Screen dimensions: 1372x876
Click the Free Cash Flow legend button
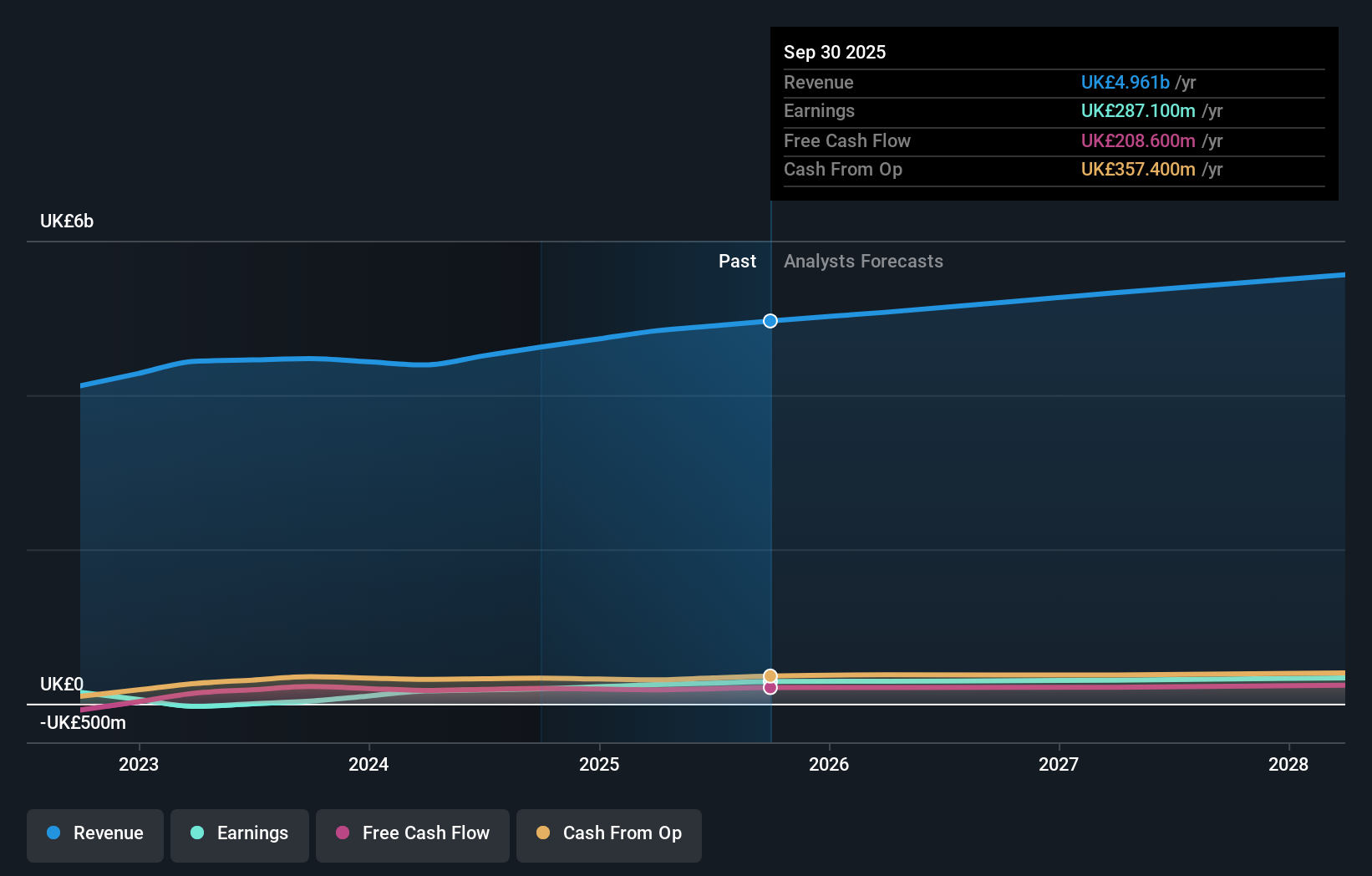[x=412, y=835]
